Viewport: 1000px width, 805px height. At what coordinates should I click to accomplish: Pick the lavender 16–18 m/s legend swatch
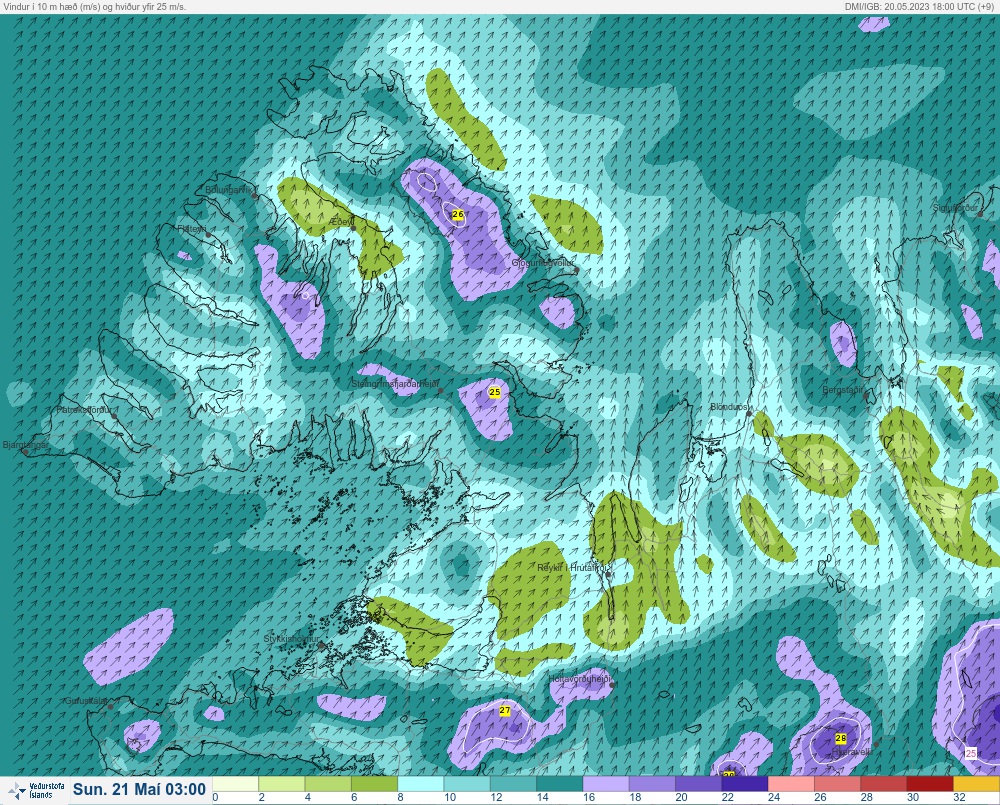click(606, 783)
